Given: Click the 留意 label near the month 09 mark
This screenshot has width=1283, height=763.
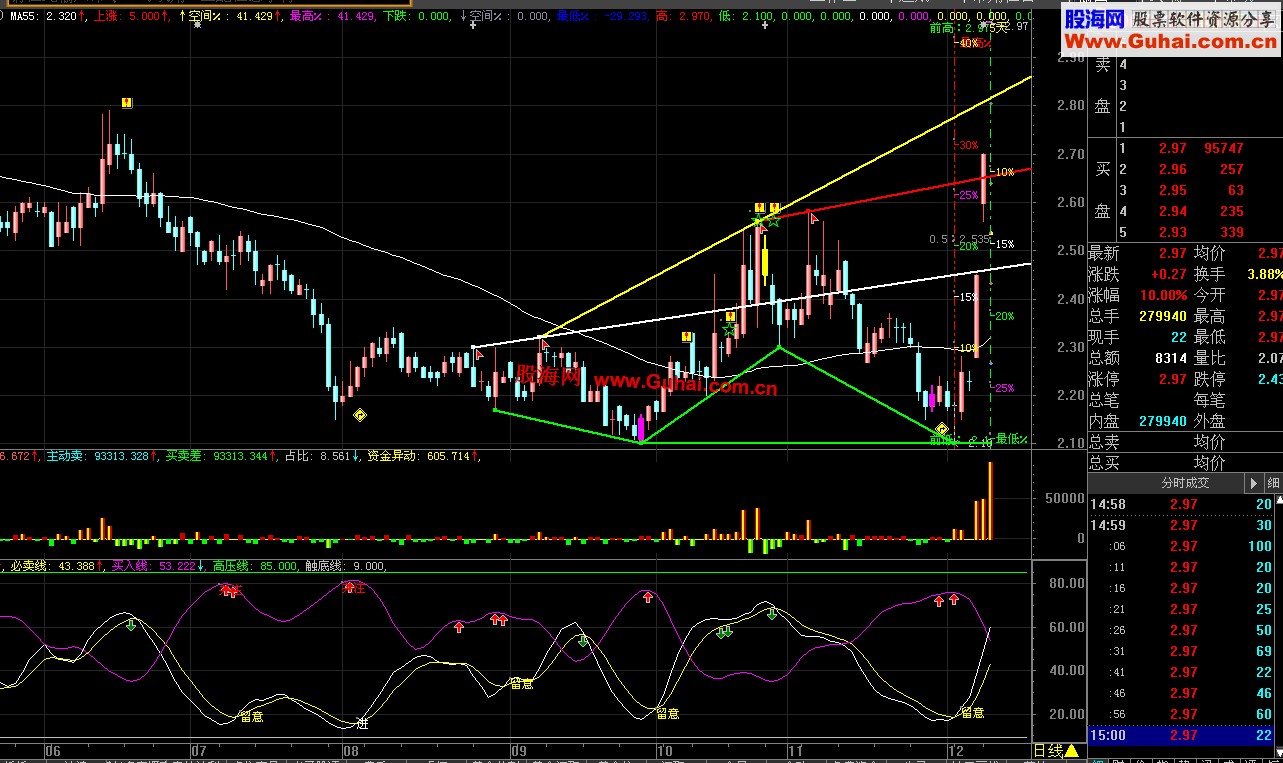Looking at the screenshot, I should (x=522, y=684).
